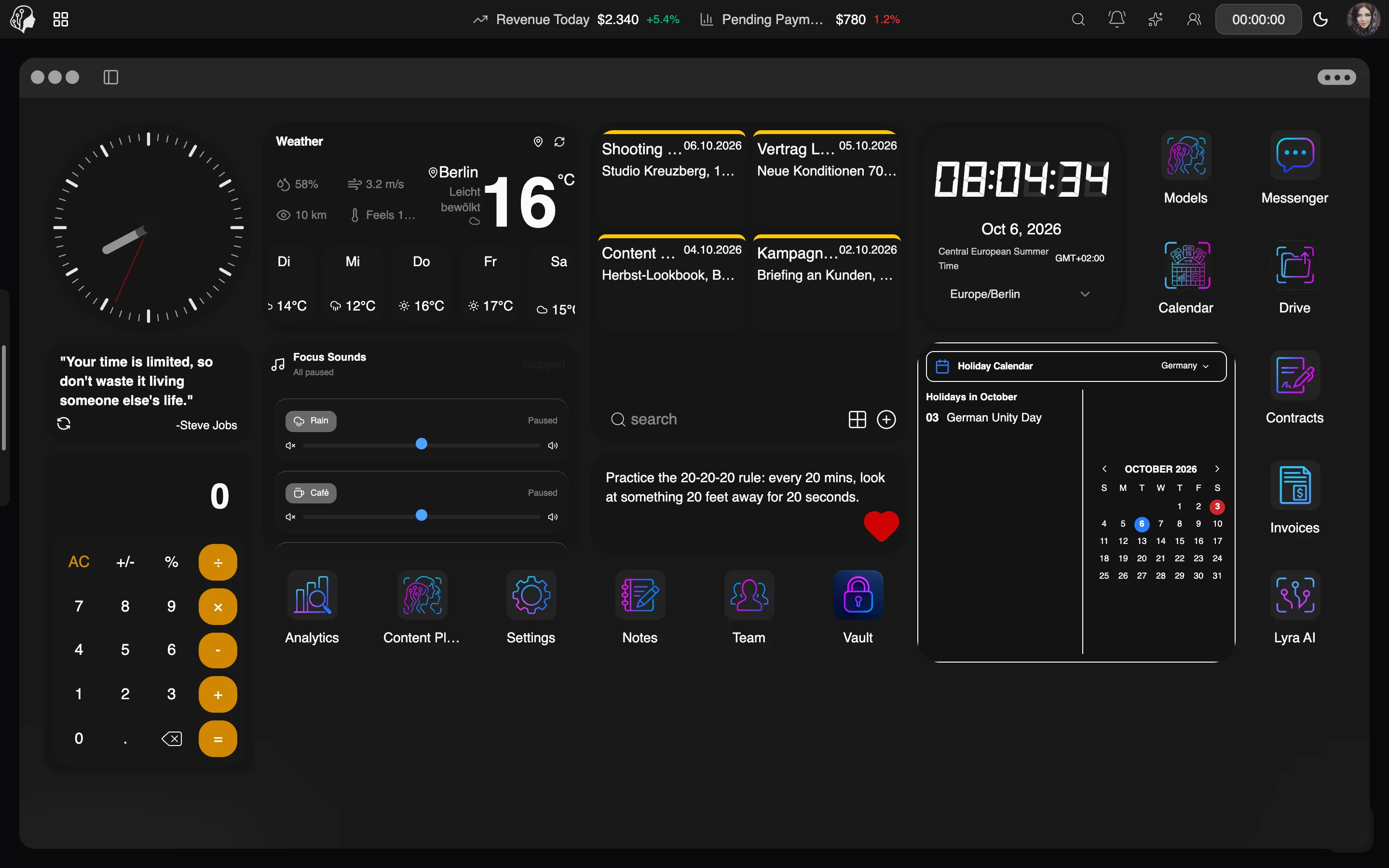Go to previous month in calendar
The height and width of the screenshot is (868, 1389).
[1104, 469]
